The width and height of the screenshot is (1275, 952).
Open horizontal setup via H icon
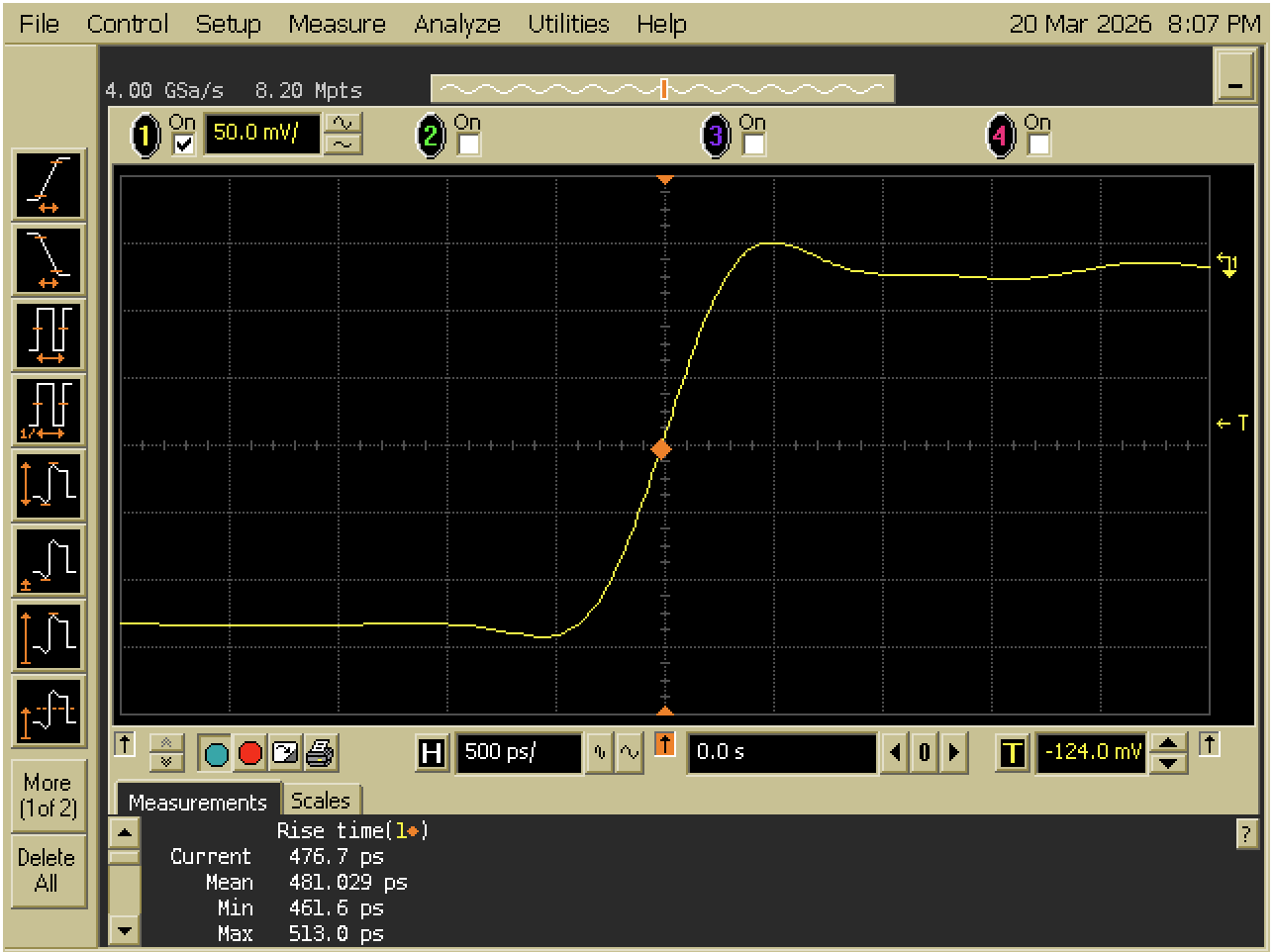(x=432, y=754)
